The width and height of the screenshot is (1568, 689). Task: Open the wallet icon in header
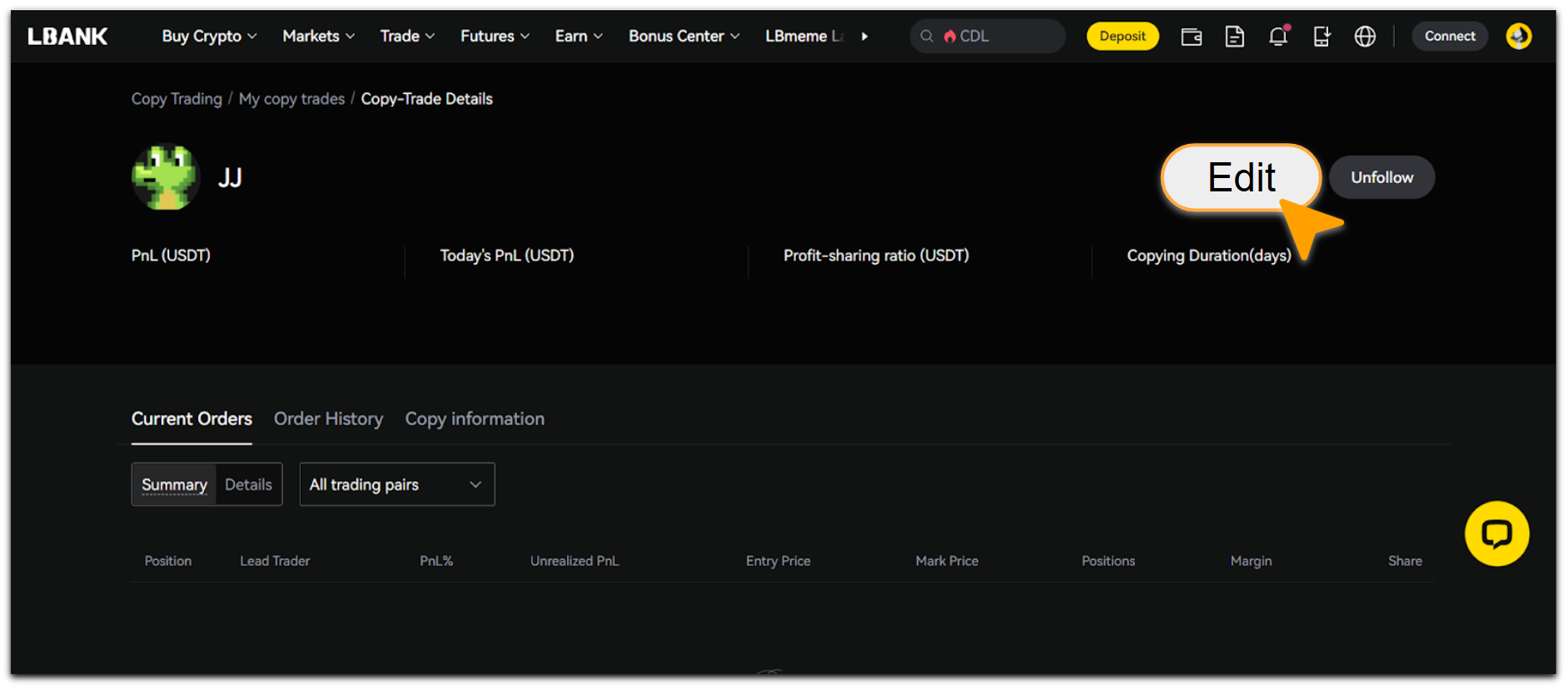[1191, 37]
